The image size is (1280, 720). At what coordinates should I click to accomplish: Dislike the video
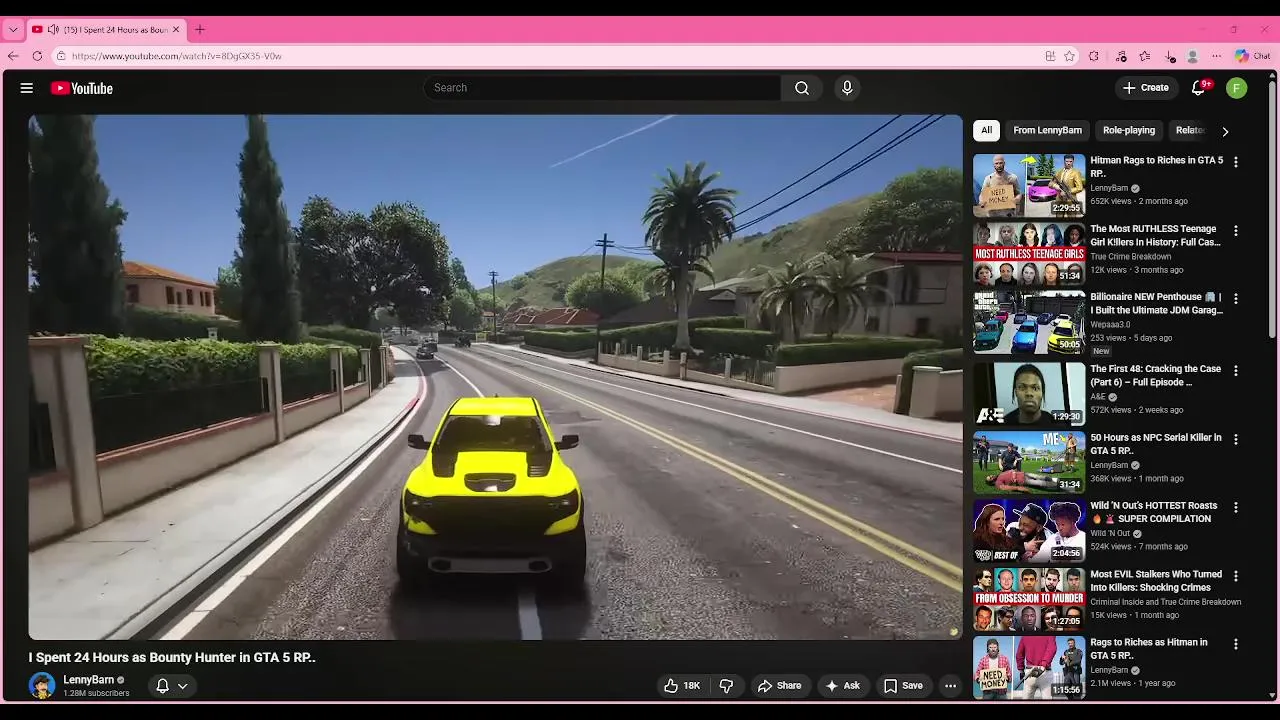coord(727,686)
